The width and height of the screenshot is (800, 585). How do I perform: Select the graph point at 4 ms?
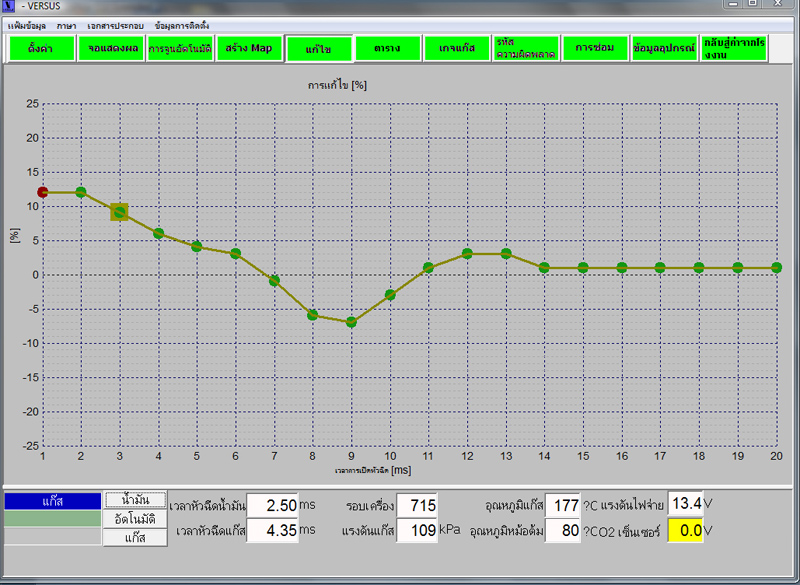point(159,234)
